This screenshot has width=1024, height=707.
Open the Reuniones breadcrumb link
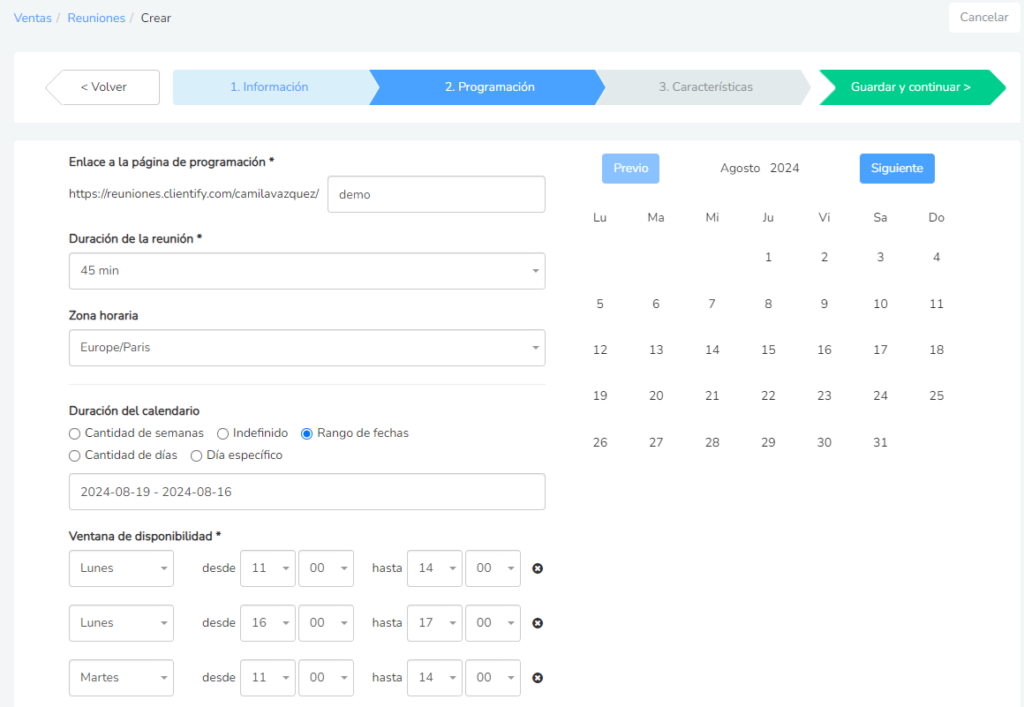pos(96,18)
